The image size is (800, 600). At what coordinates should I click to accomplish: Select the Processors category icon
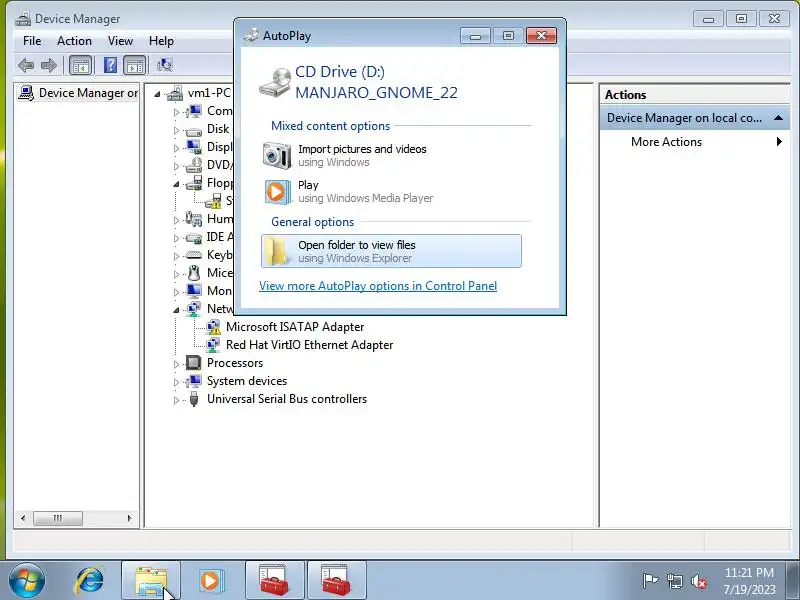[x=193, y=363]
